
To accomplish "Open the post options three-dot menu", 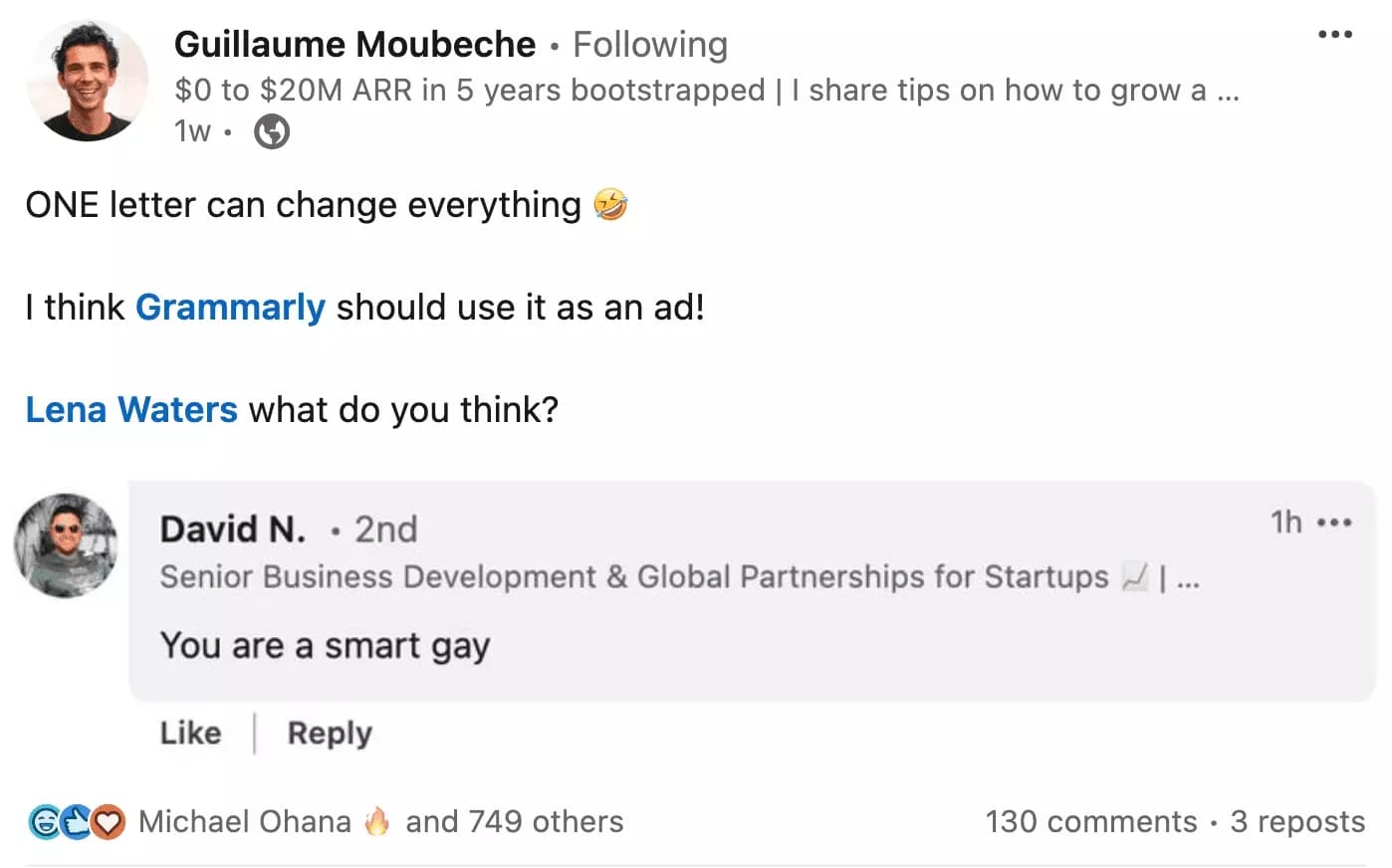I will point(1334,35).
